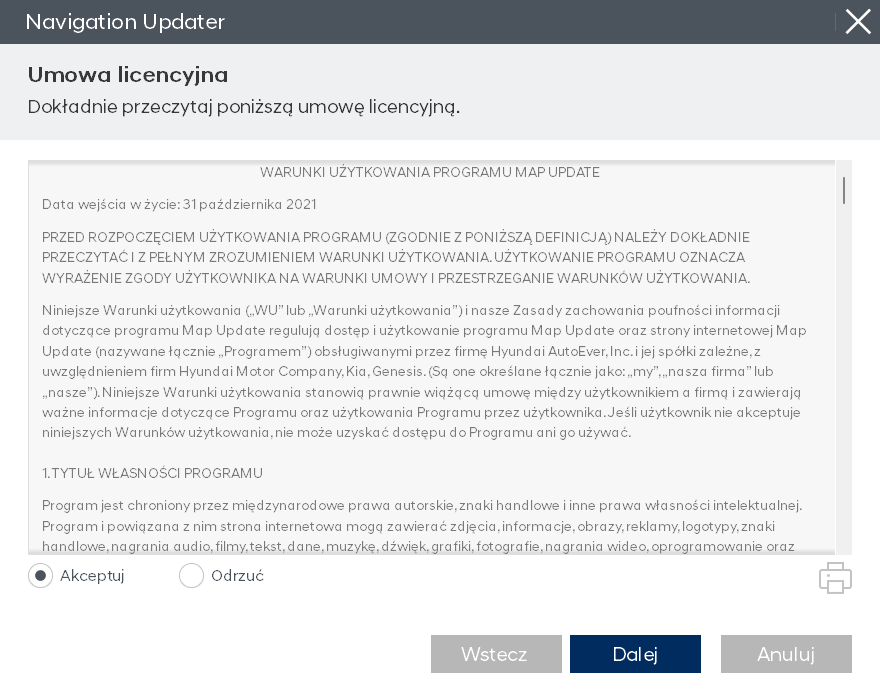Screen dimensions: 880x694
Task: Close the Navigation Updater window
Action: pos(857,22)
